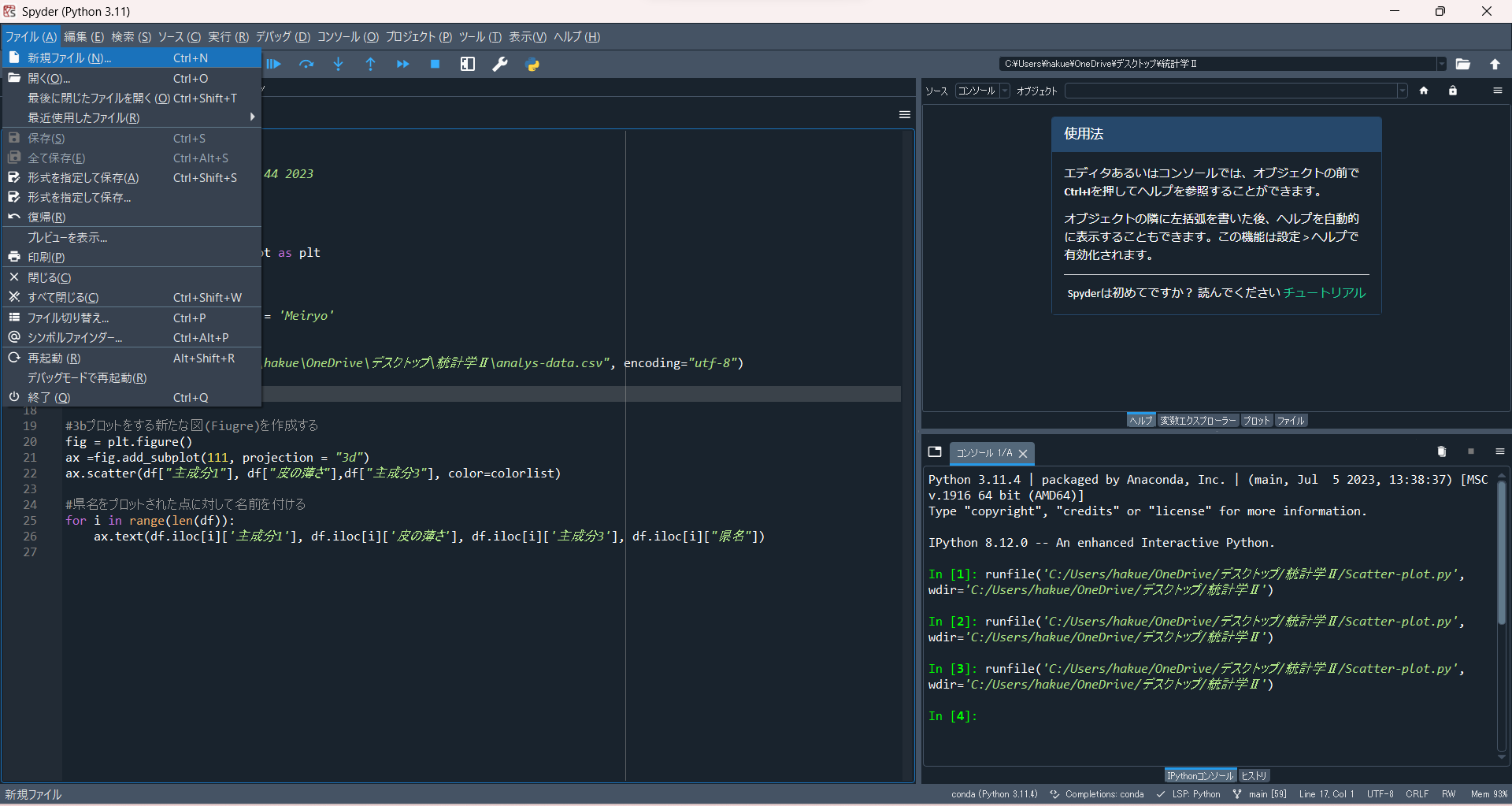The image size is (1512, 806).
Task: Open the チュートリアル link in Help
Action: coord(1325,293)
